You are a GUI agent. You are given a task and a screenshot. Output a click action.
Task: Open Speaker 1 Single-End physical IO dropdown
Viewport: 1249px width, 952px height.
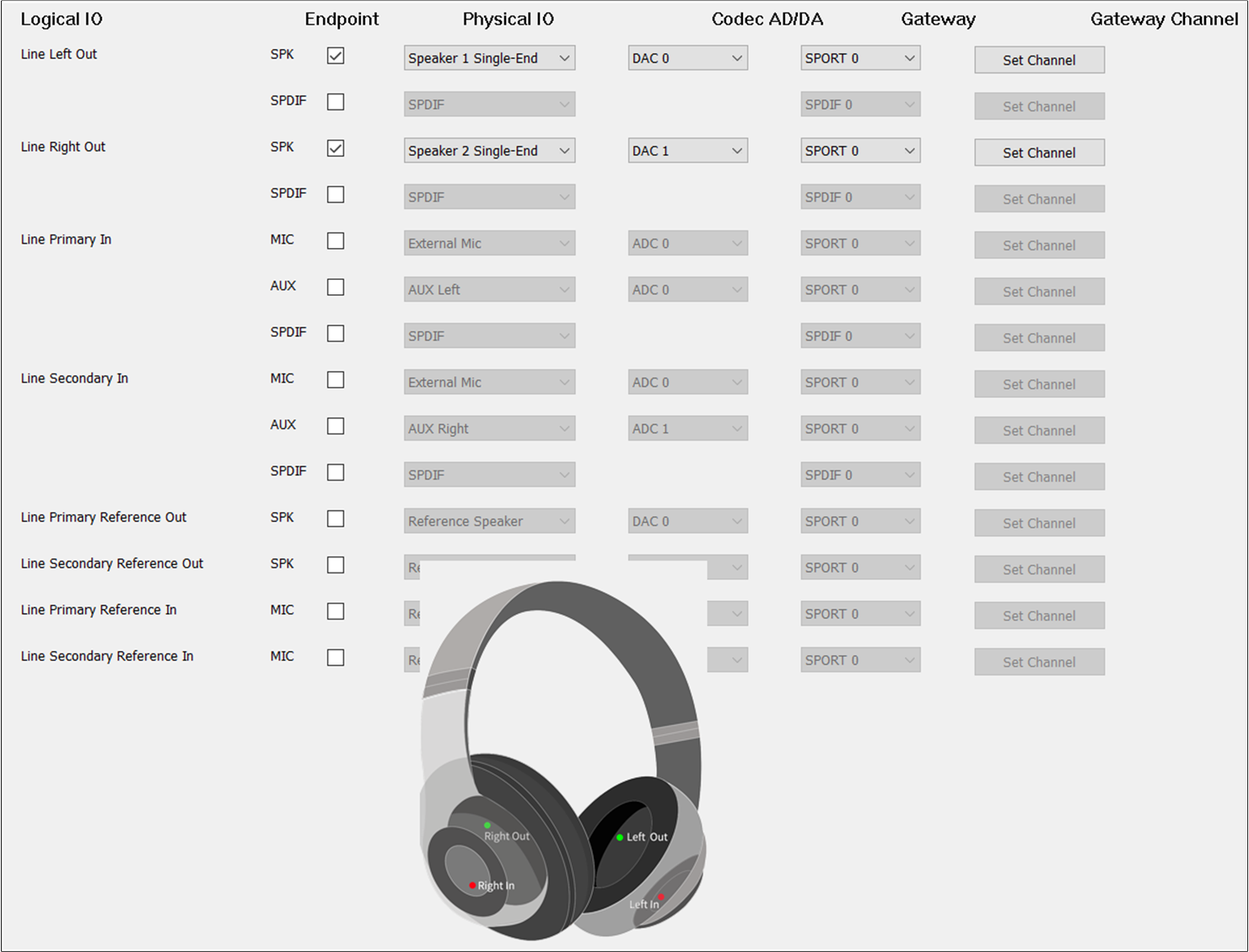(x=490, y=58)
